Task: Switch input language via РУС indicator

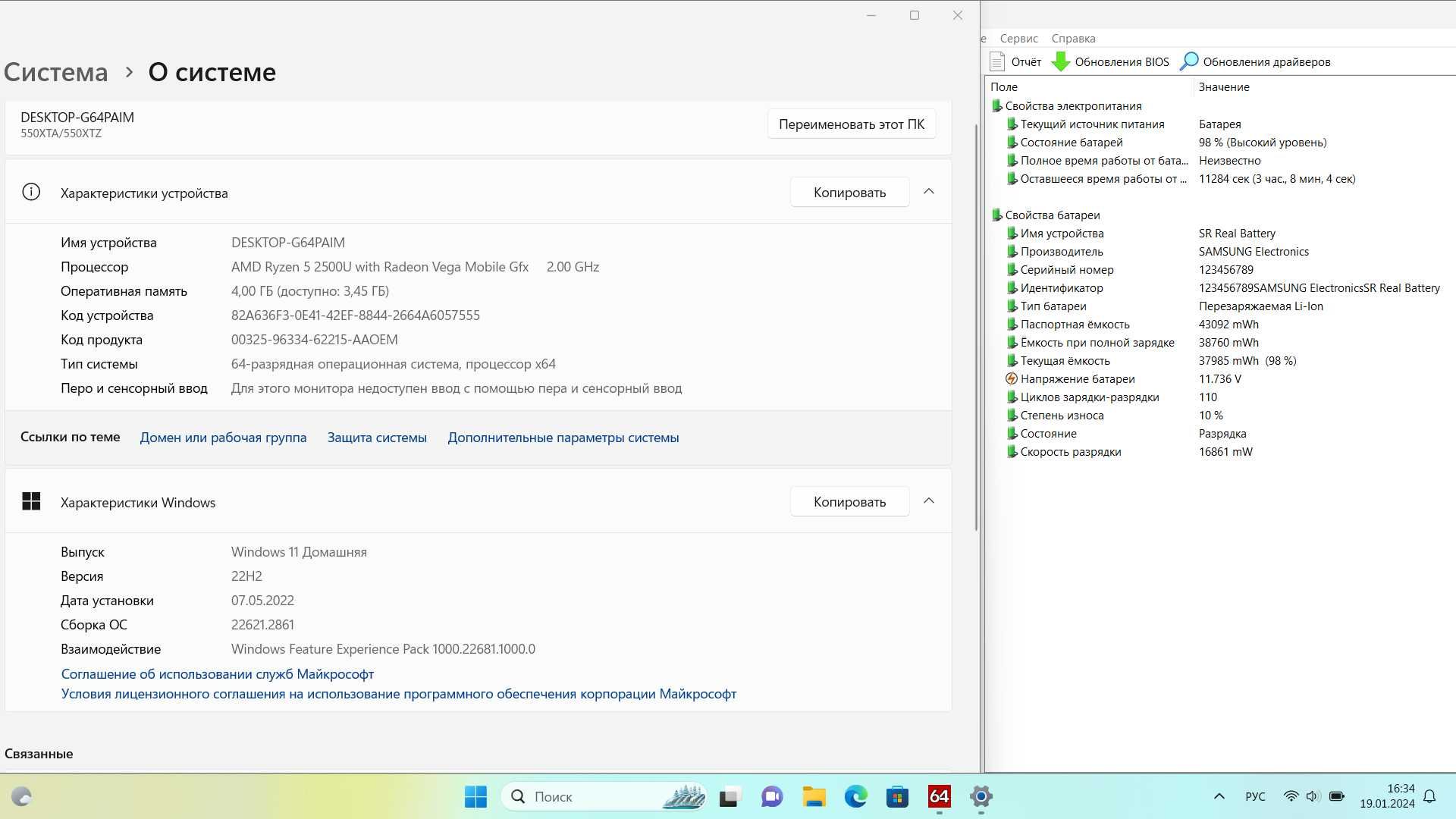Action: click(x=1255, y=796)
